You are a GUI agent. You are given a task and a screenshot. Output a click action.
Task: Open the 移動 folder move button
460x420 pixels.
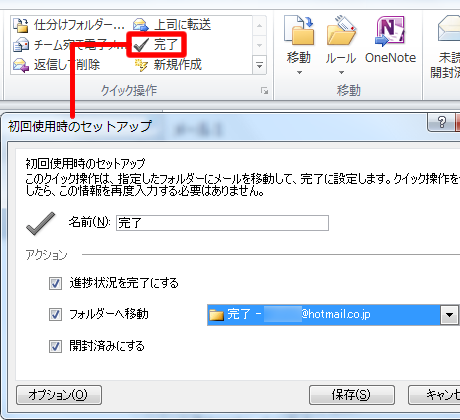[299, 46]
